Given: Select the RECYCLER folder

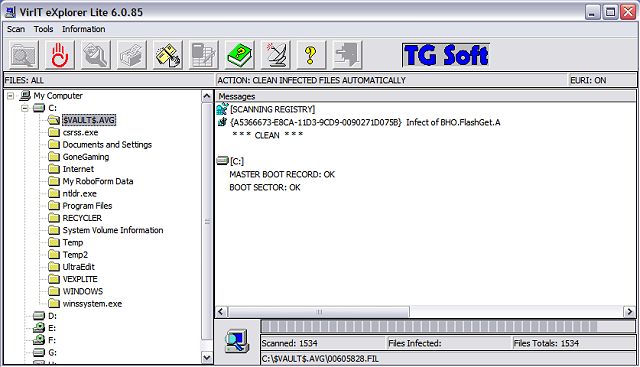Looking at the screenshot, I should (x=82, y=218).
